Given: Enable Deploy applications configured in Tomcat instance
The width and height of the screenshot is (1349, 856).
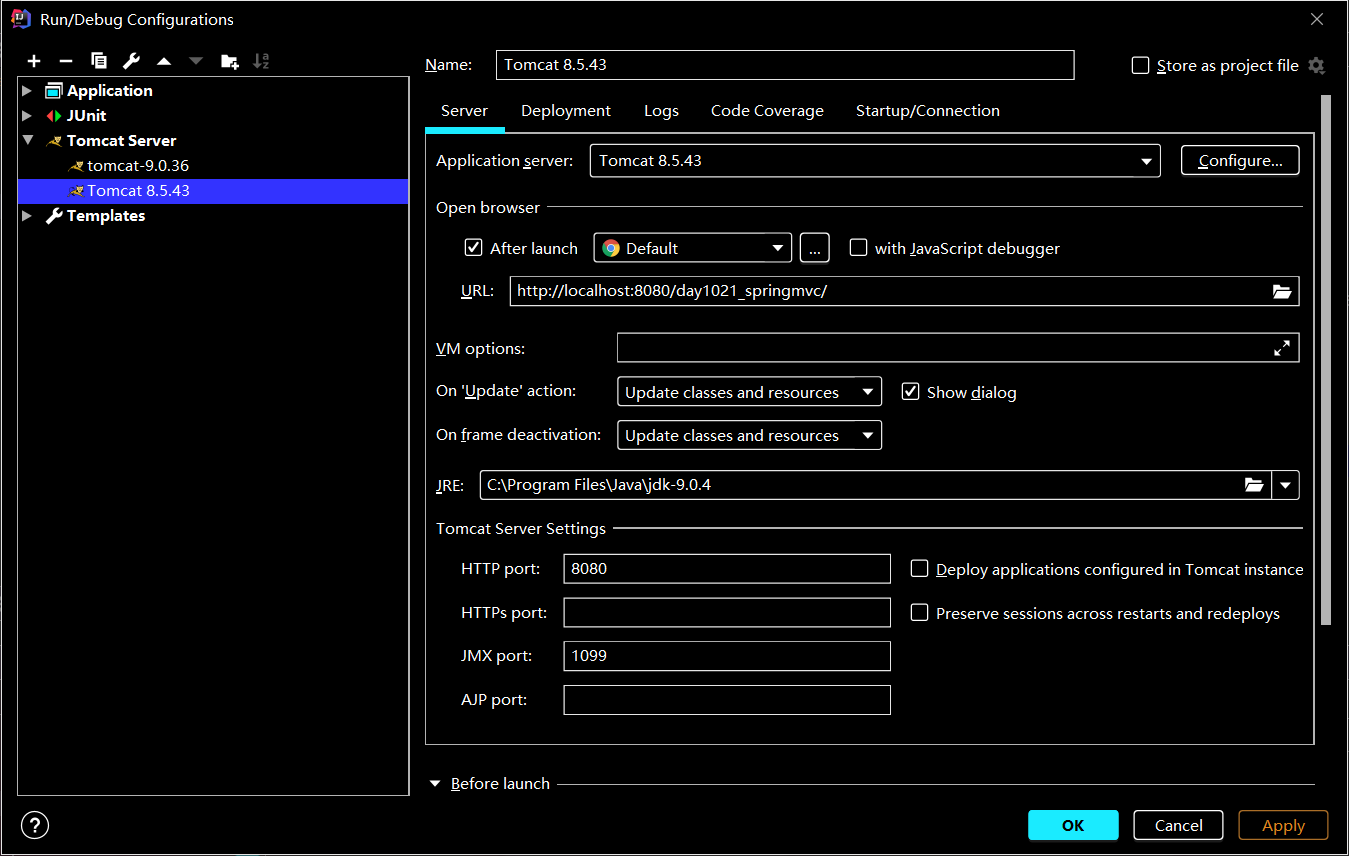Looking at the screenshot, I should [919, 569].
